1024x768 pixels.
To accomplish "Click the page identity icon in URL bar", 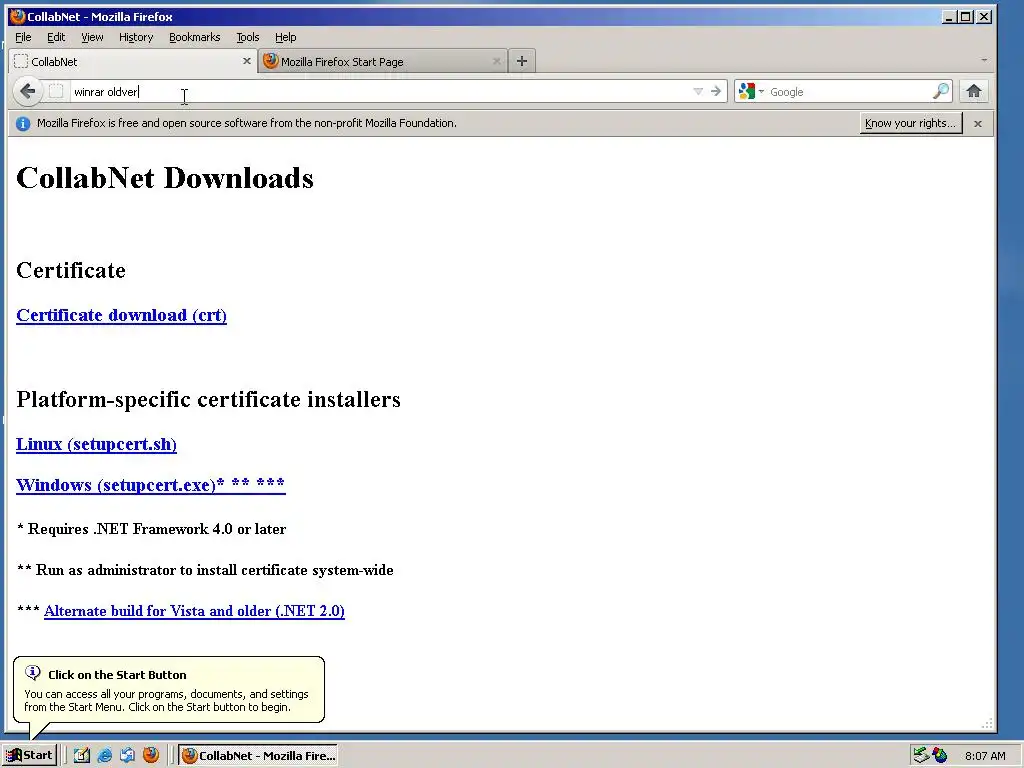I will click(x=56, y=91).
